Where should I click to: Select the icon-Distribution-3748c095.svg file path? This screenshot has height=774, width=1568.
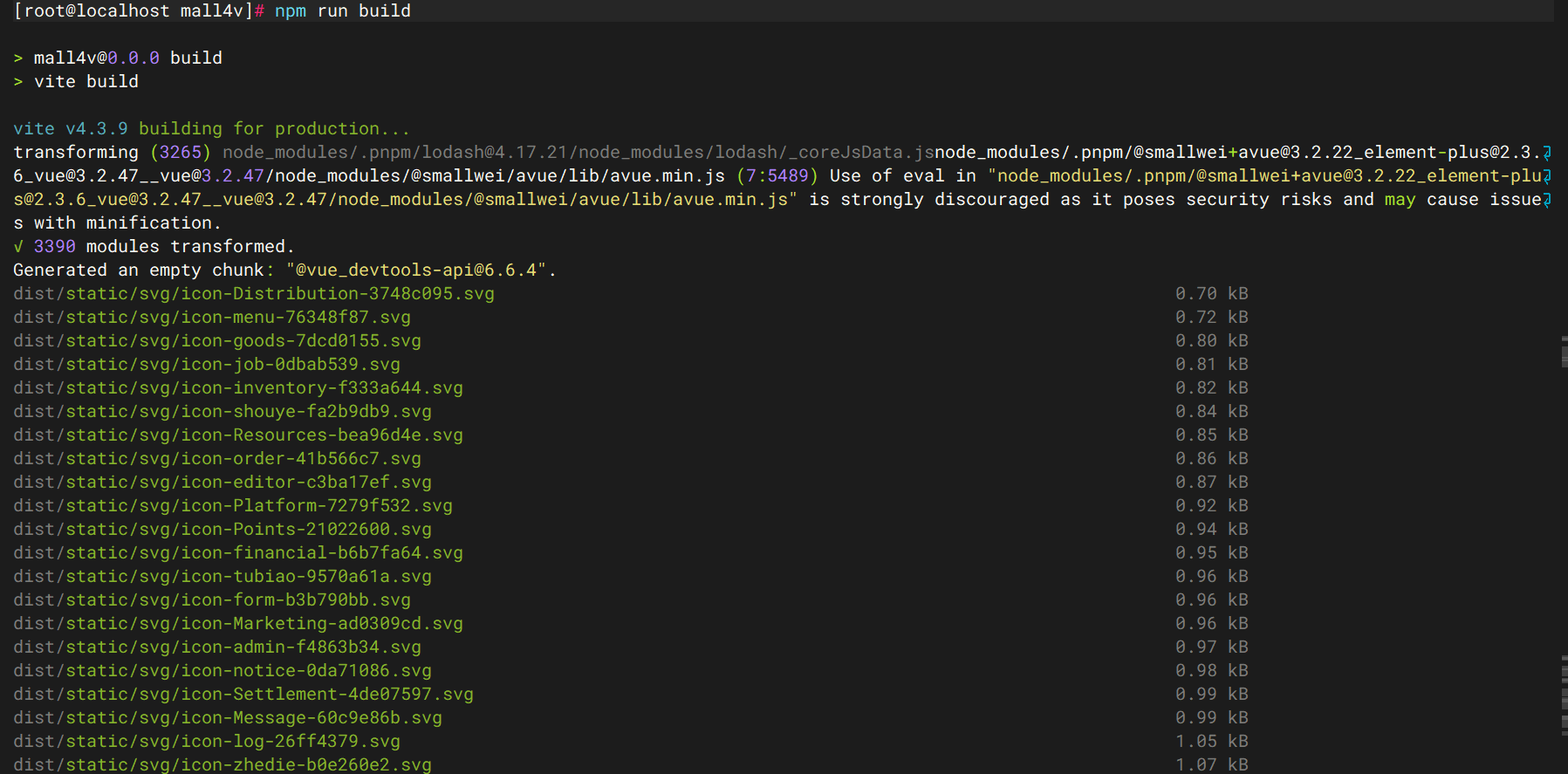pos(254,294)
